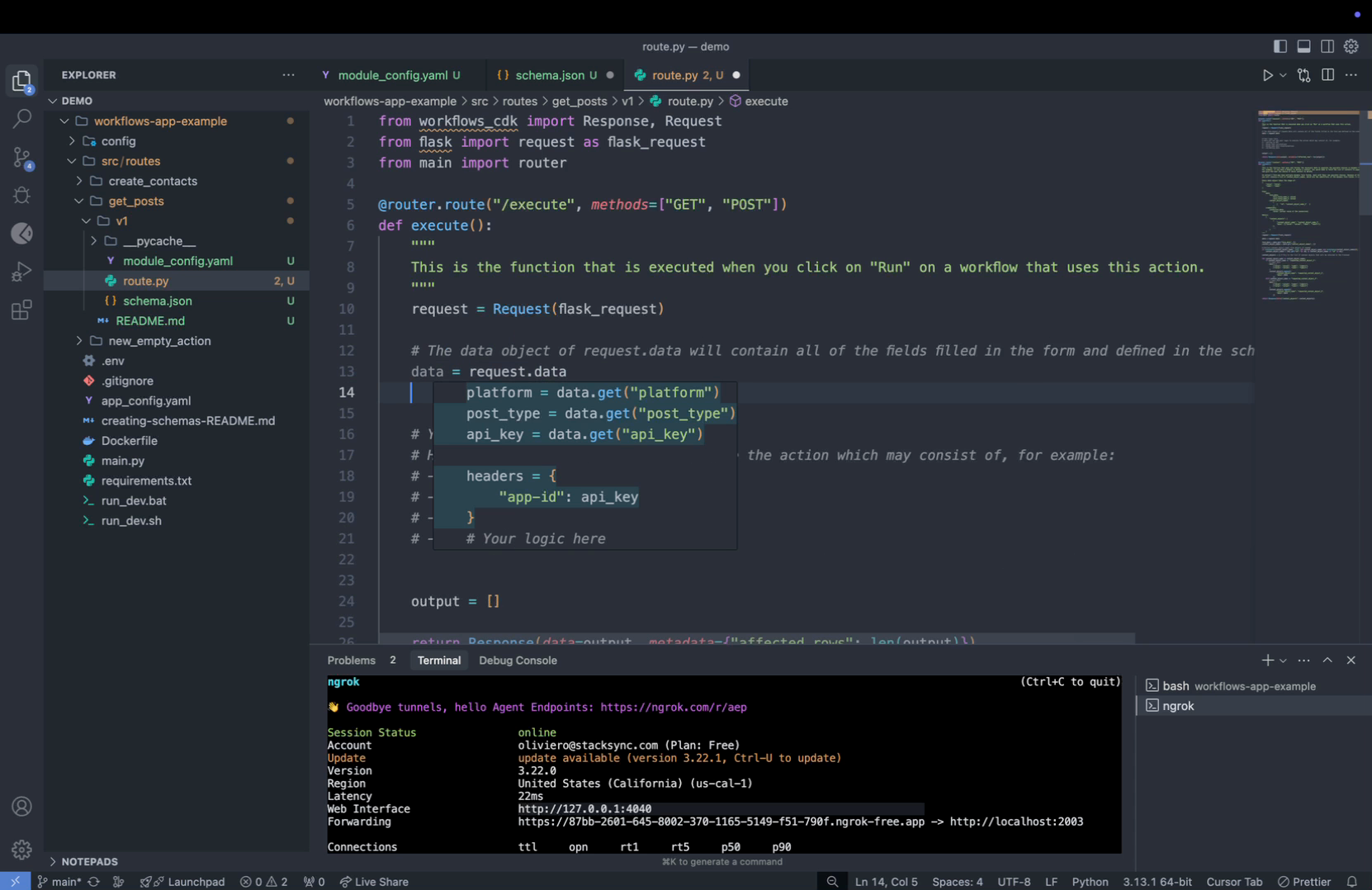The width and height of the screenshot is (1372, 890).
Task: Expand the NOTEPADS section
Action: (x=89, y=861)
